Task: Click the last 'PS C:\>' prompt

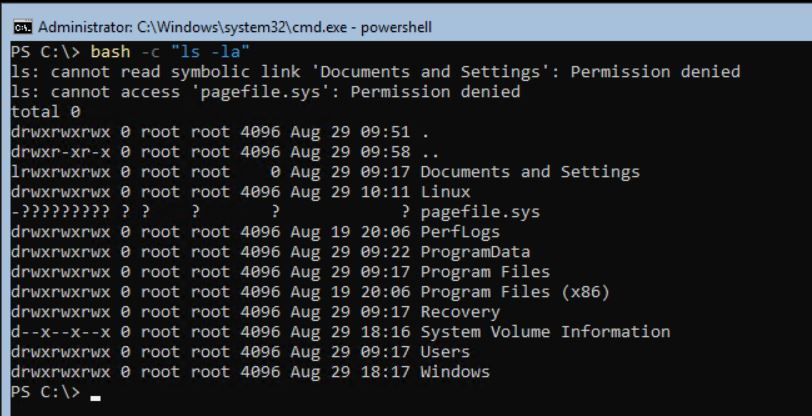Action: 43,392
